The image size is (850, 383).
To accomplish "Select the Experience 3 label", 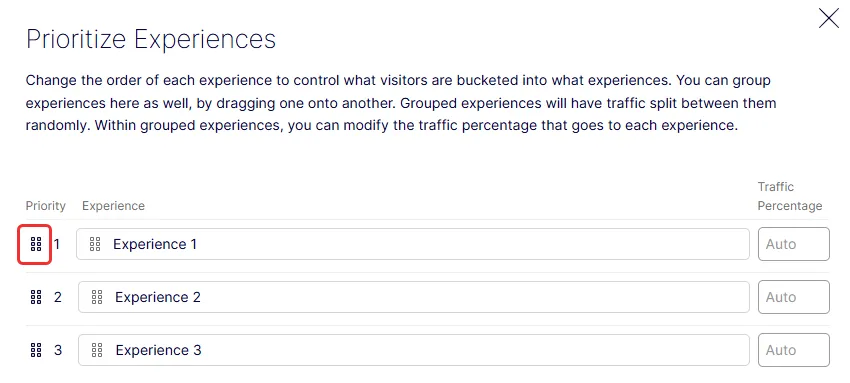I will click(158, 350).
